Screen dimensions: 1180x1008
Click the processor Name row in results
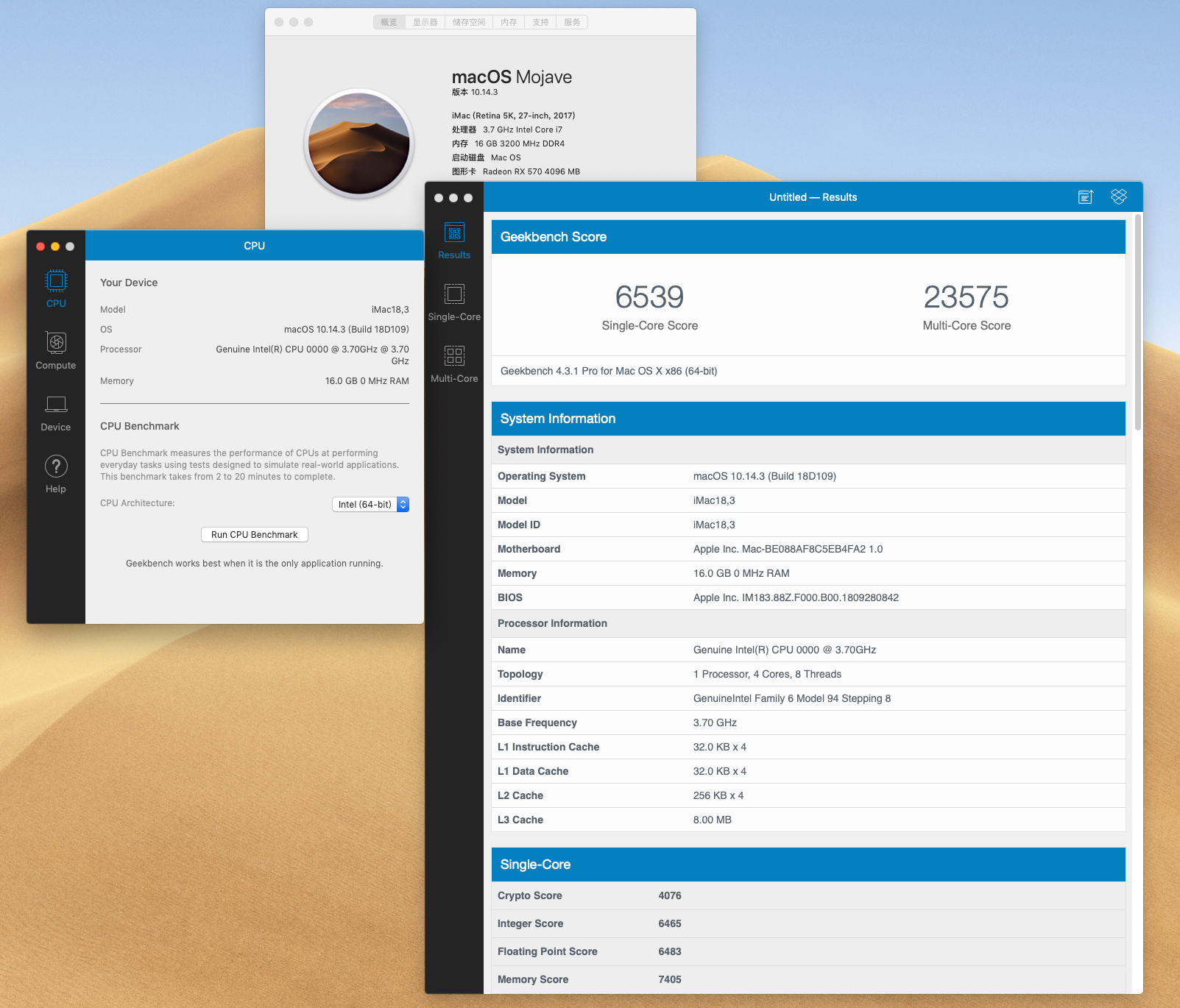pos(808,650)
